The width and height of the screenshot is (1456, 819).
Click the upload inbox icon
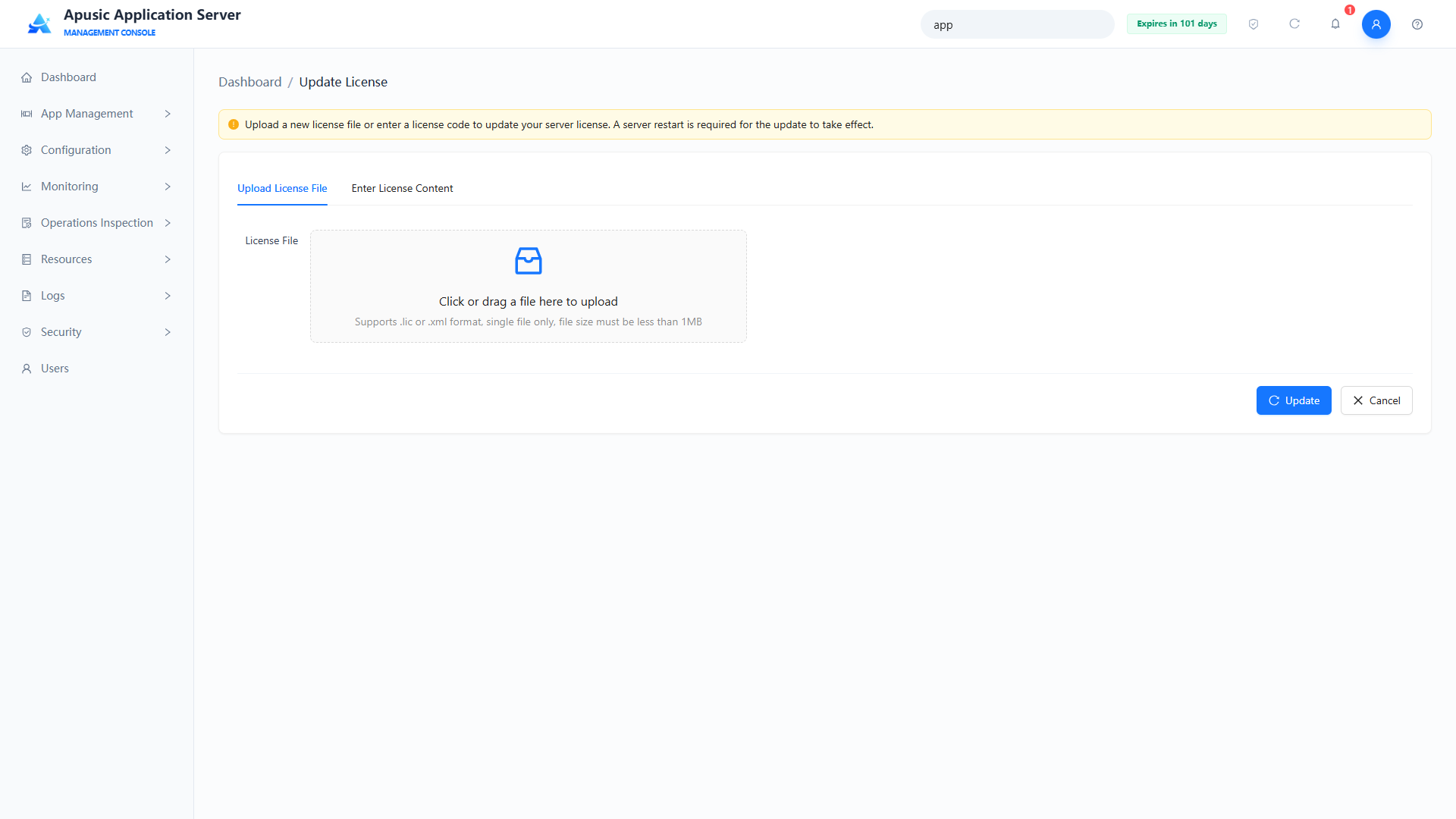(529, 261)
